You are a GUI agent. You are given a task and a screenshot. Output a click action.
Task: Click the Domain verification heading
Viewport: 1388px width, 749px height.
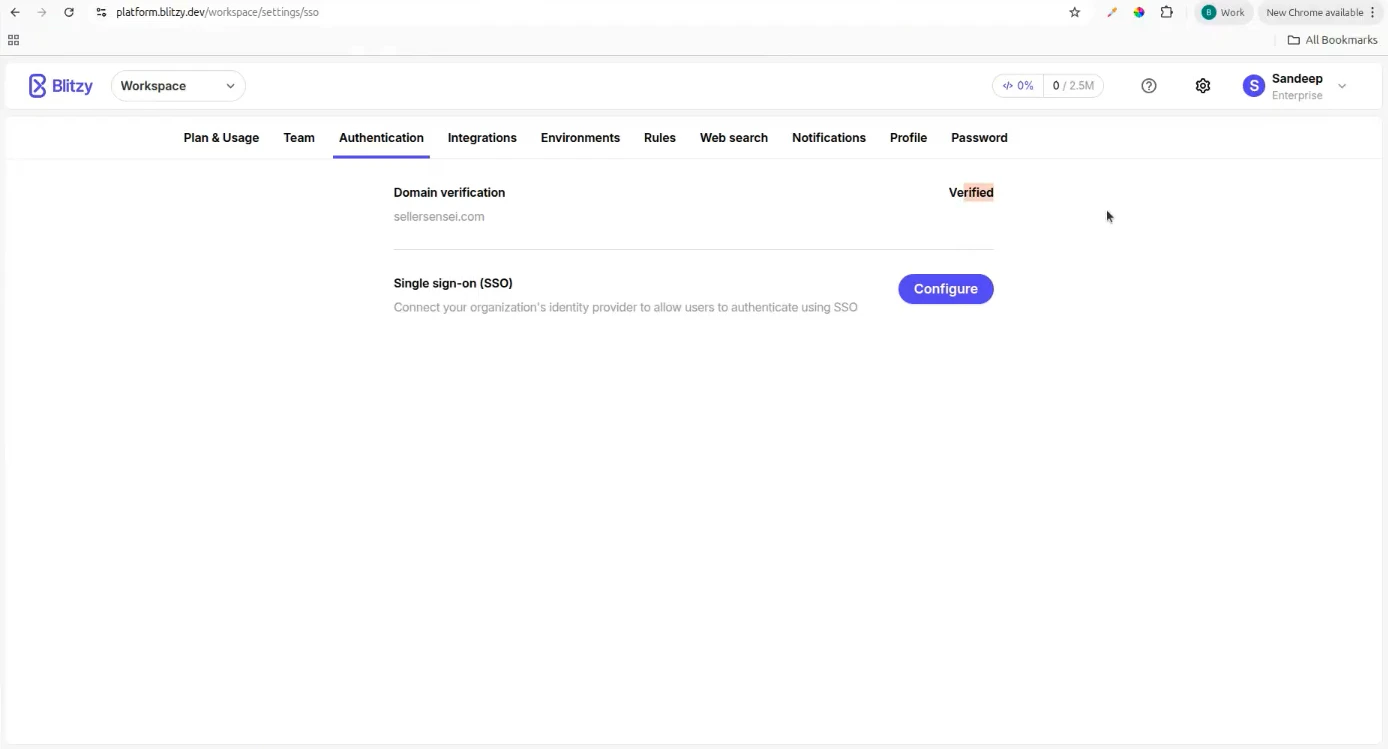pyautogui.click(x=449, y=192)
